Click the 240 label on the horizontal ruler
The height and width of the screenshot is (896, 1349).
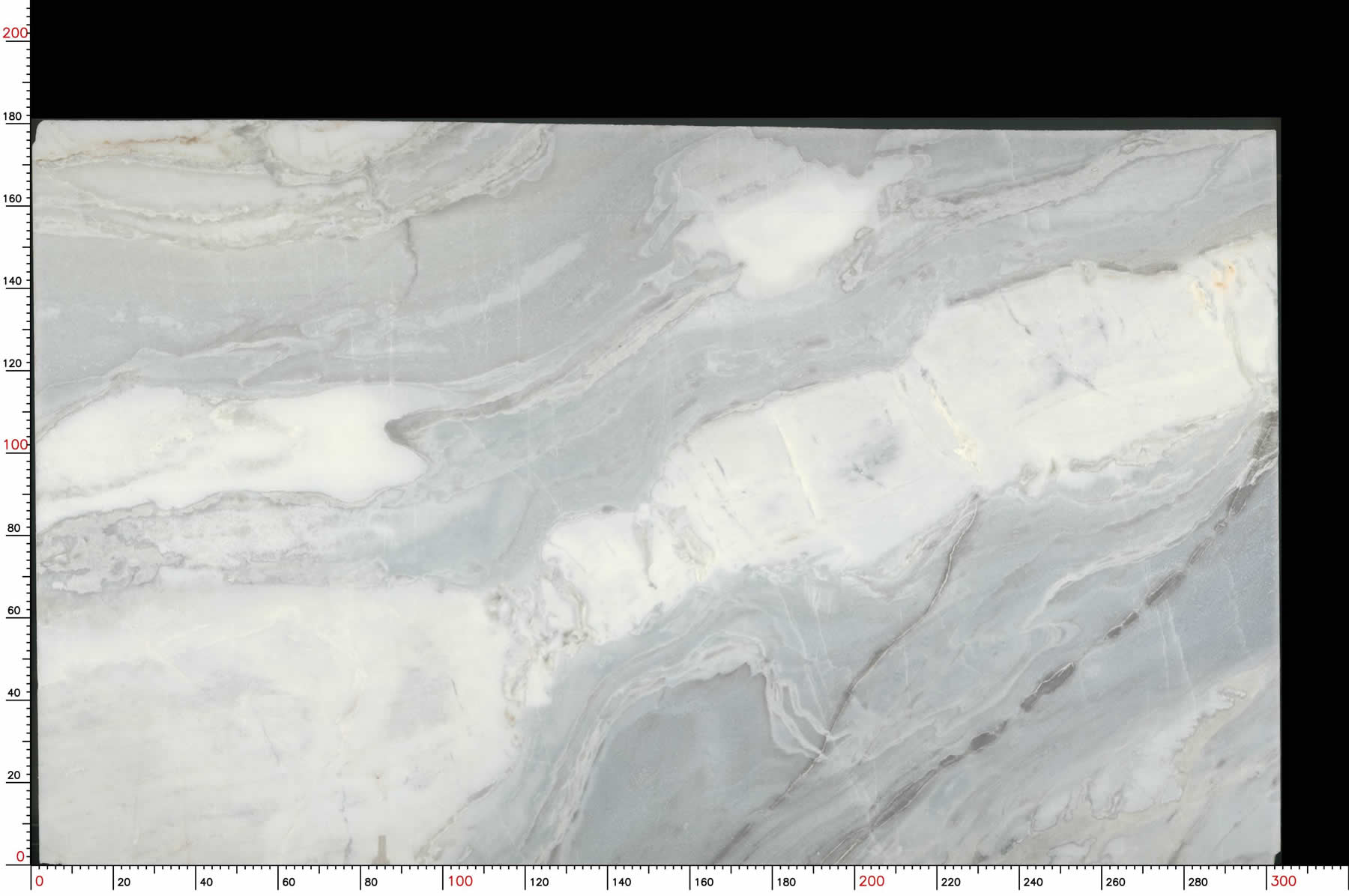pyautogui.click(x=1033, y=883)
